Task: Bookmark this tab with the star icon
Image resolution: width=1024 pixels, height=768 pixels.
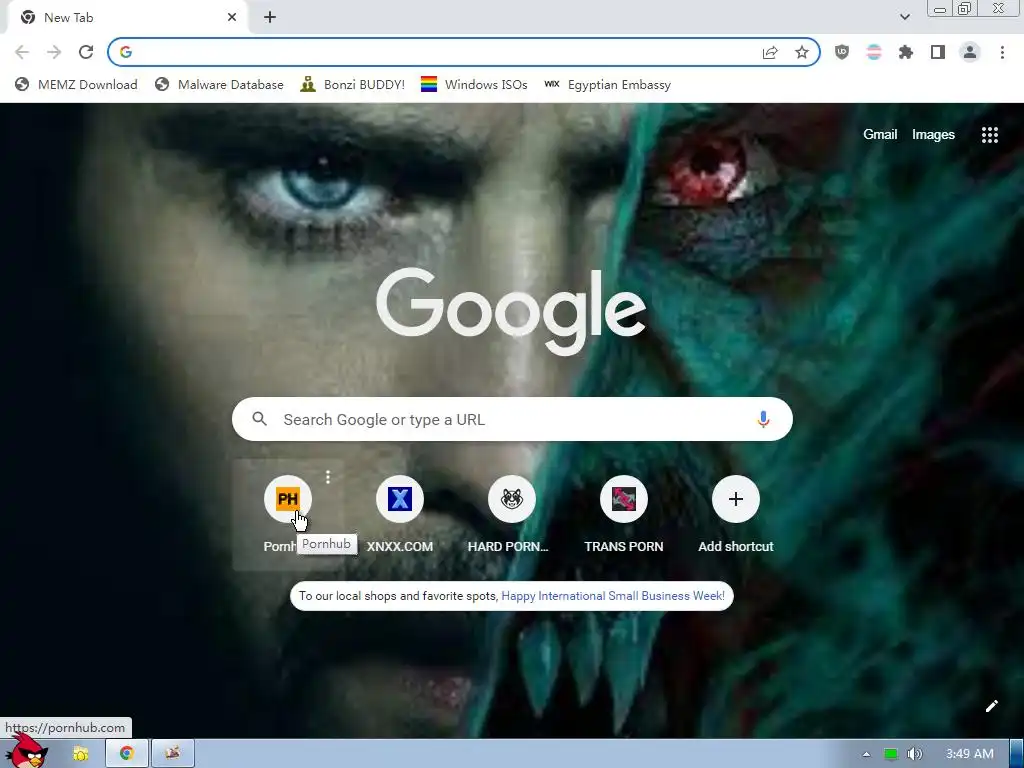Action: (802, 52)
